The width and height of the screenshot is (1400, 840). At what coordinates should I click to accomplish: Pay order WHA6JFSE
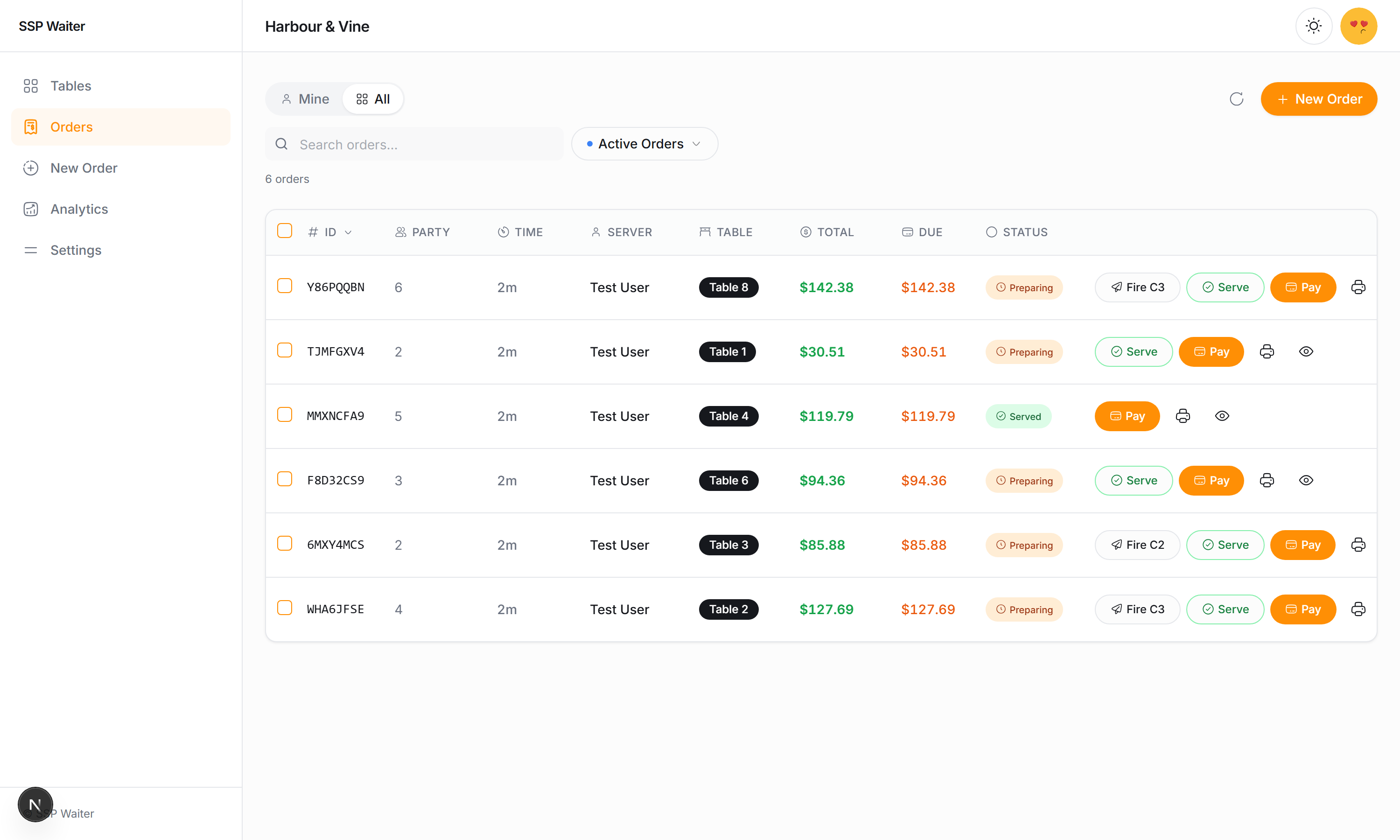[1302, 609]
